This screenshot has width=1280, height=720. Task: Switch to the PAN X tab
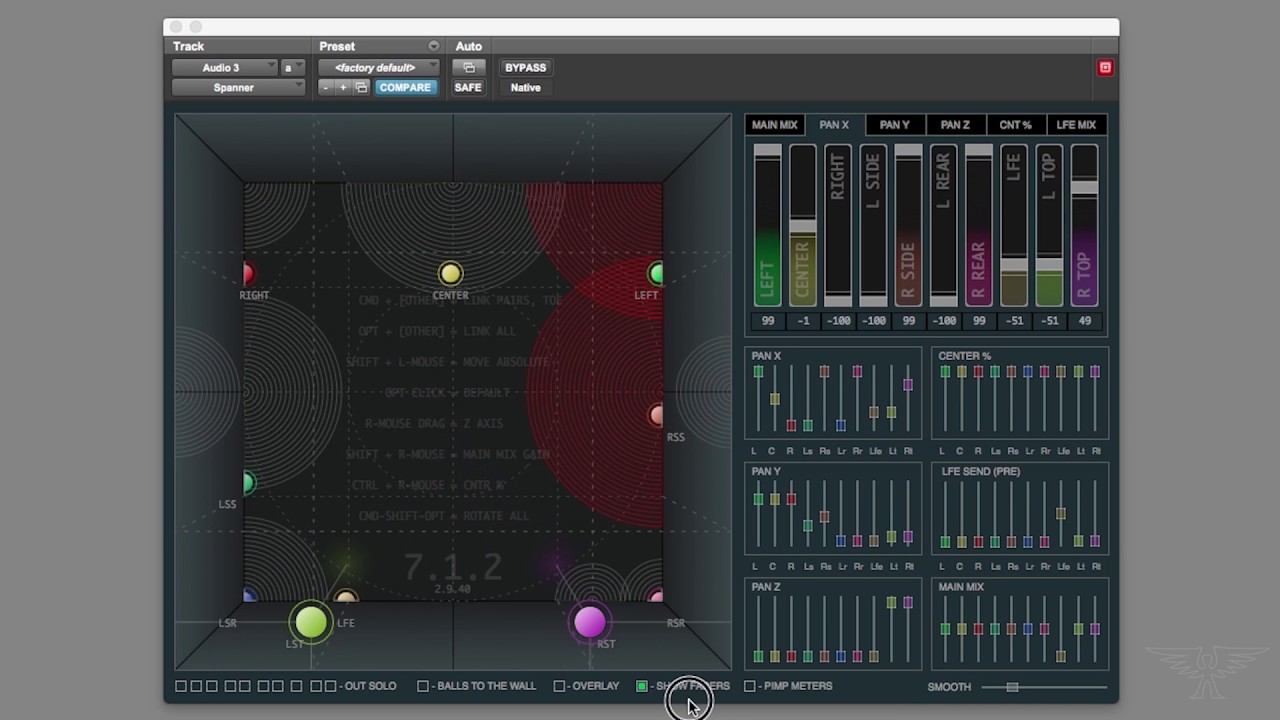click(x=834, y=125)
